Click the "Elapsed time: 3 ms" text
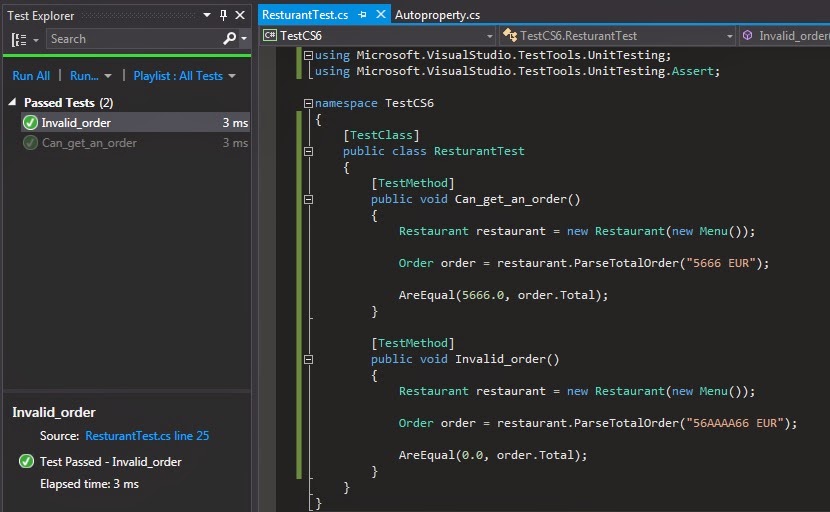Screen dimensions: 830x512 click(89, 484)
